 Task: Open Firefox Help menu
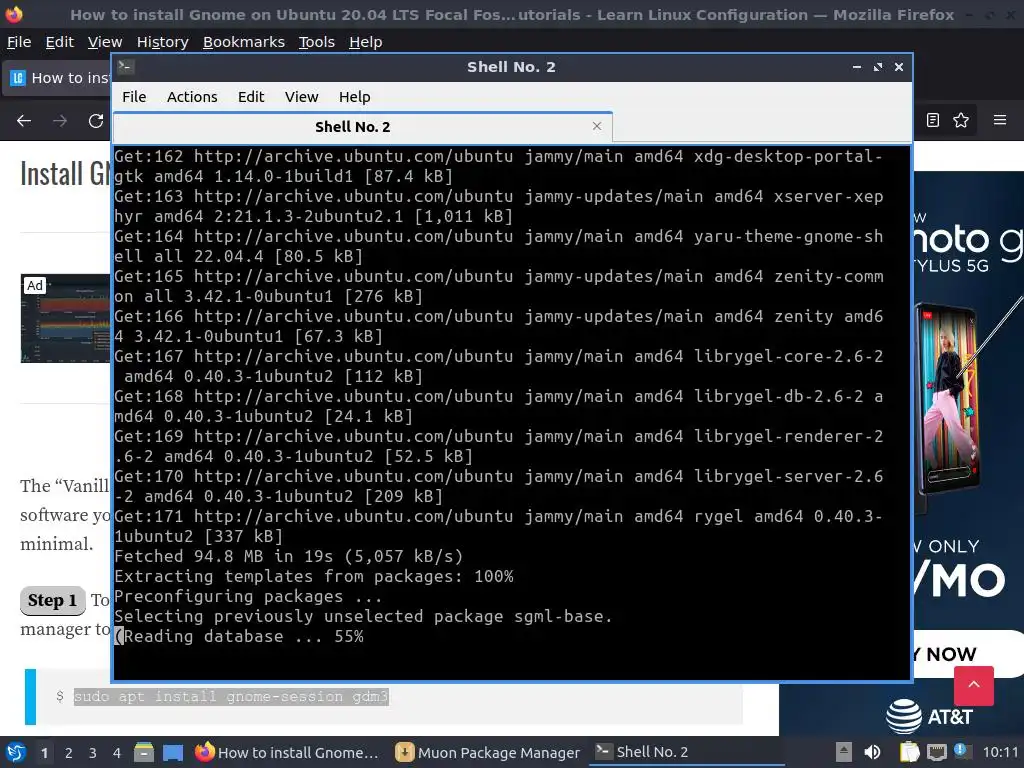[x=366, y=42]
